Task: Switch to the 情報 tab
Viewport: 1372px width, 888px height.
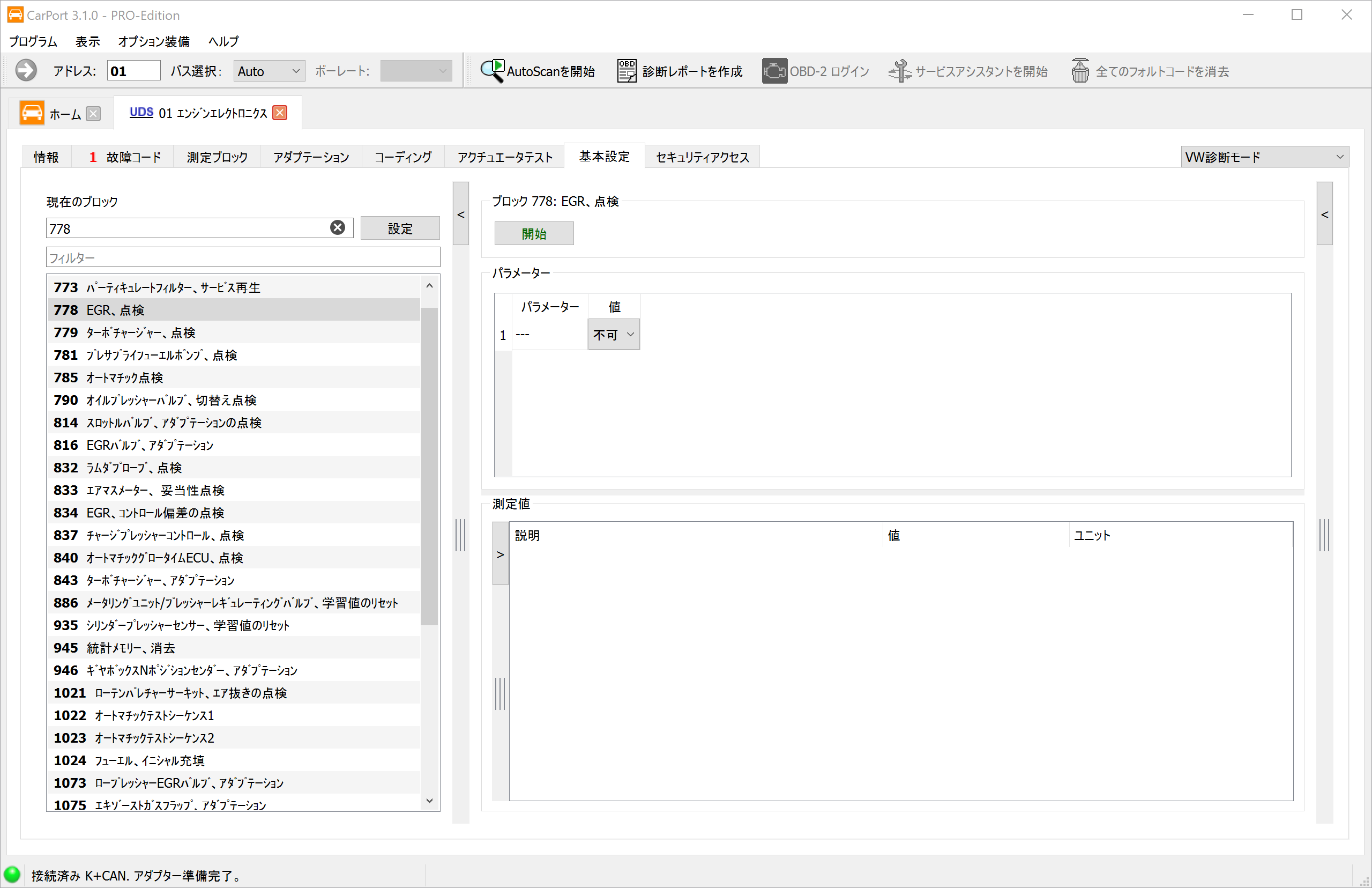Action: 46,157
